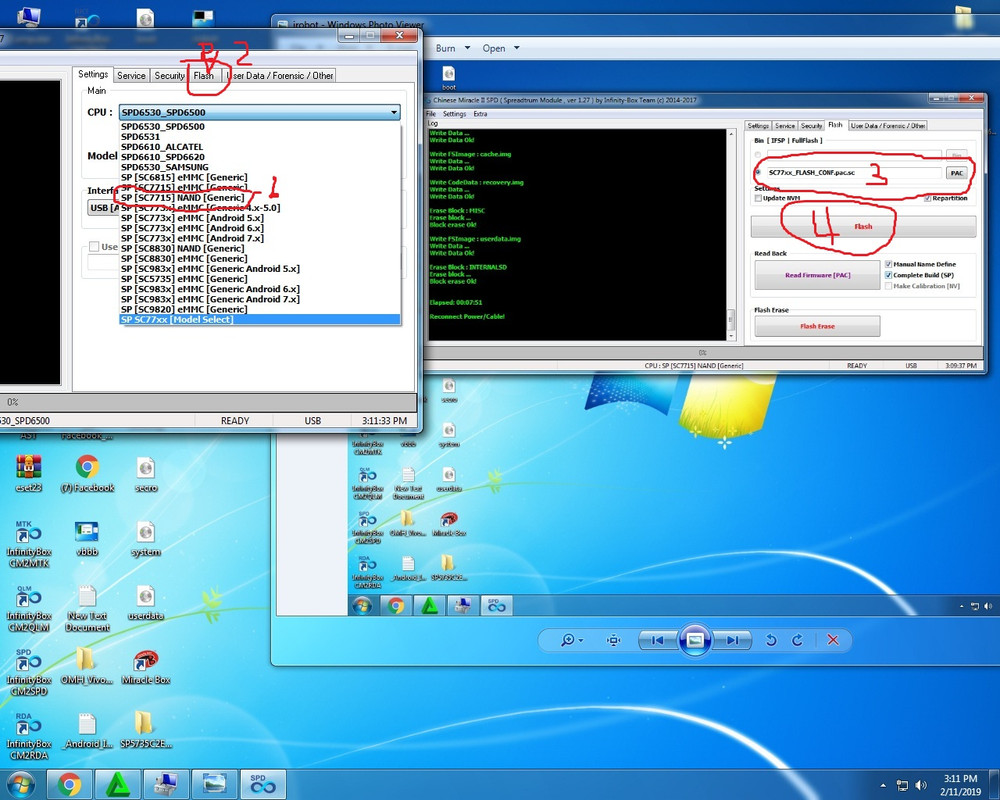Open the Windows Start menu
Image resolution: width=1000 pixels, height=800 pixels.
coord(21,784)
